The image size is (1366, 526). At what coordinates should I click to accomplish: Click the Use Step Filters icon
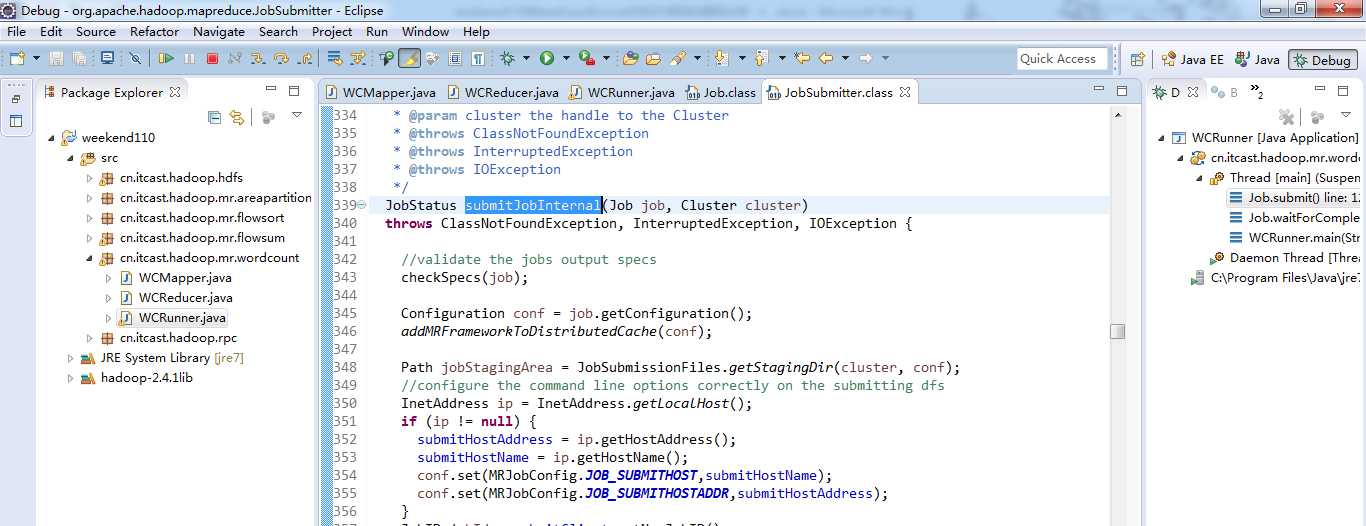358,58
